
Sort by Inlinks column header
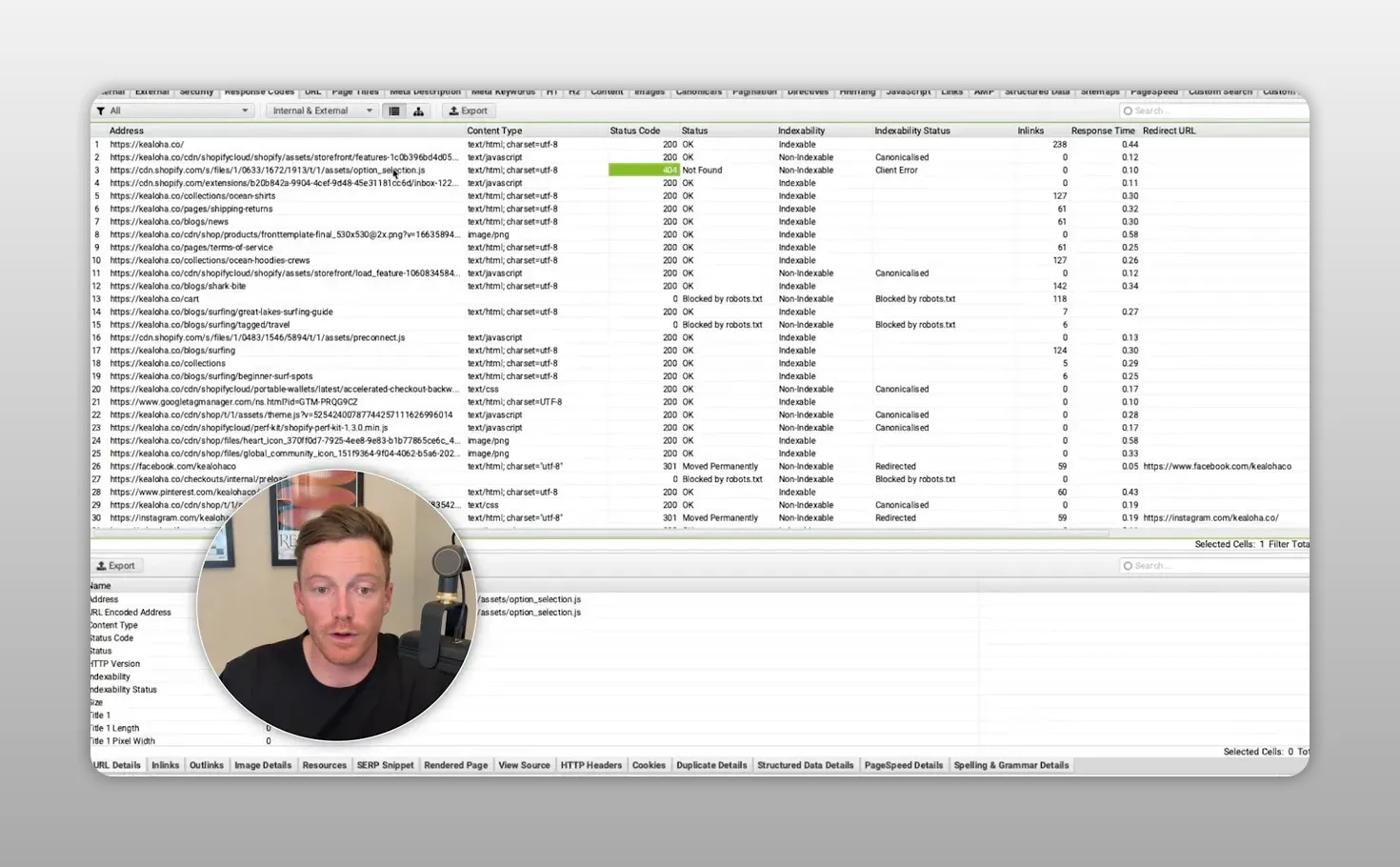pos(1030,131)
